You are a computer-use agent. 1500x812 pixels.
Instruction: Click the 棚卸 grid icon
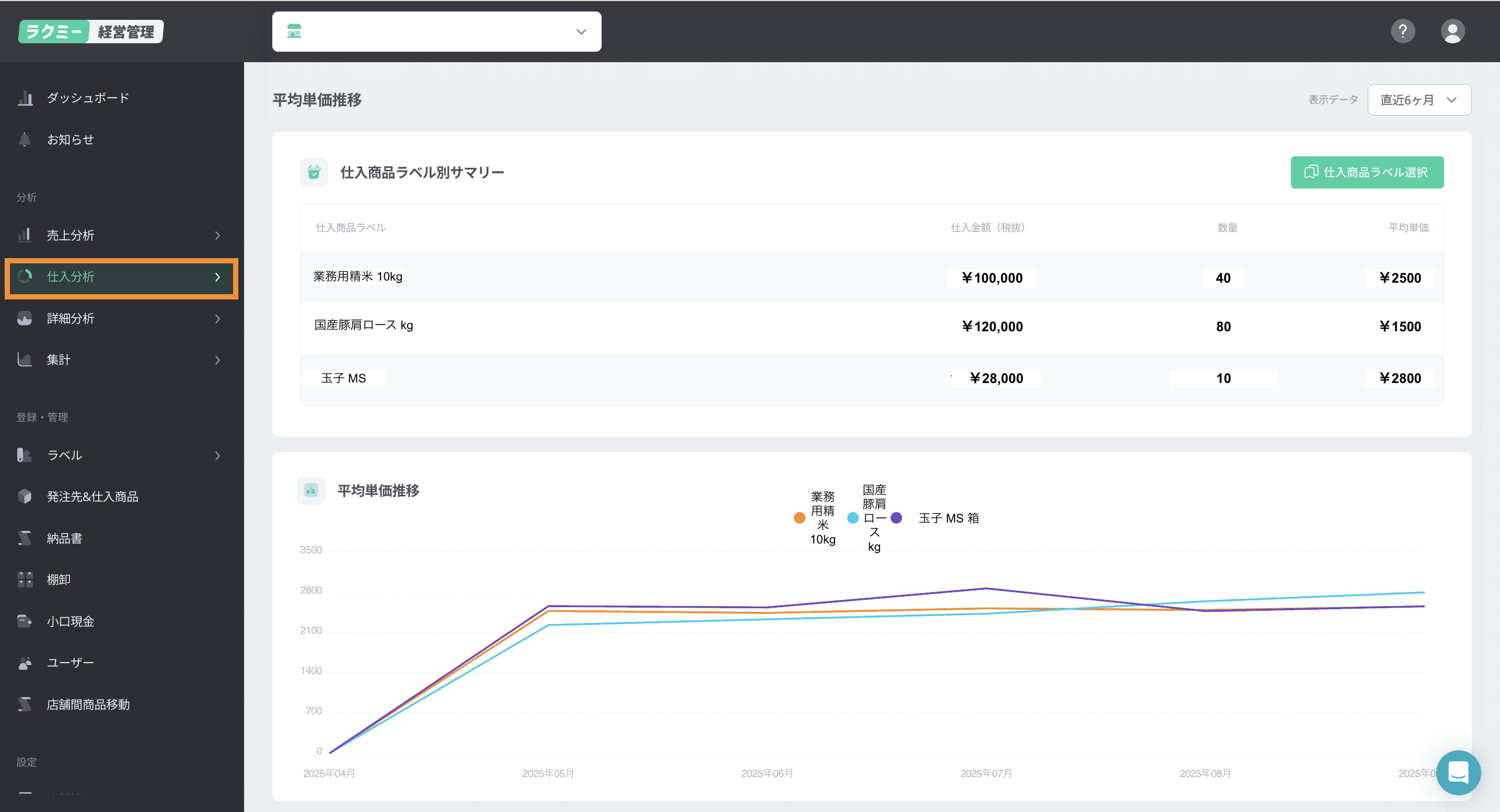click(25, 580)
